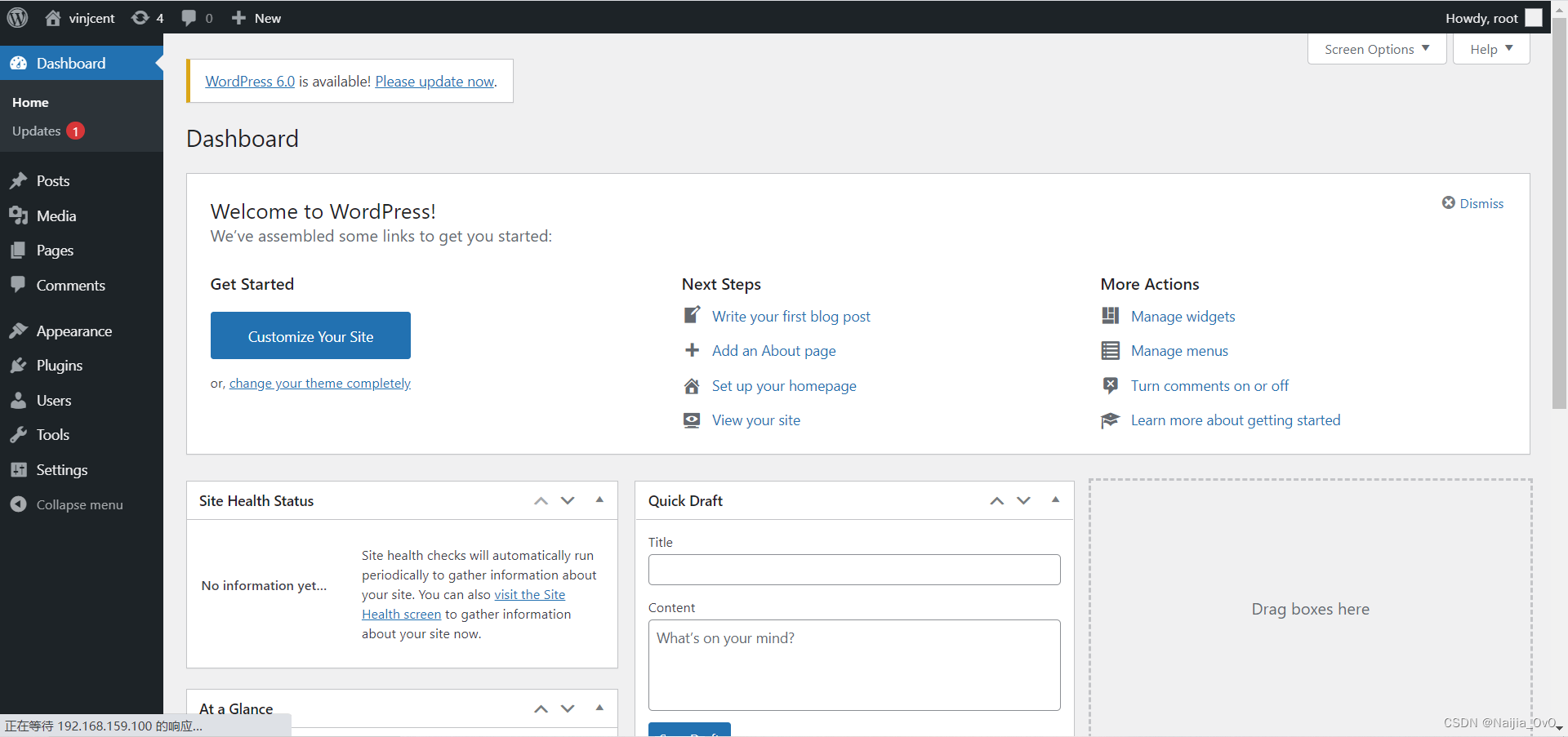Click the Tools wrench icon
The height and width of the screenshot is (737, 1568).
click(x=19, y=434)
